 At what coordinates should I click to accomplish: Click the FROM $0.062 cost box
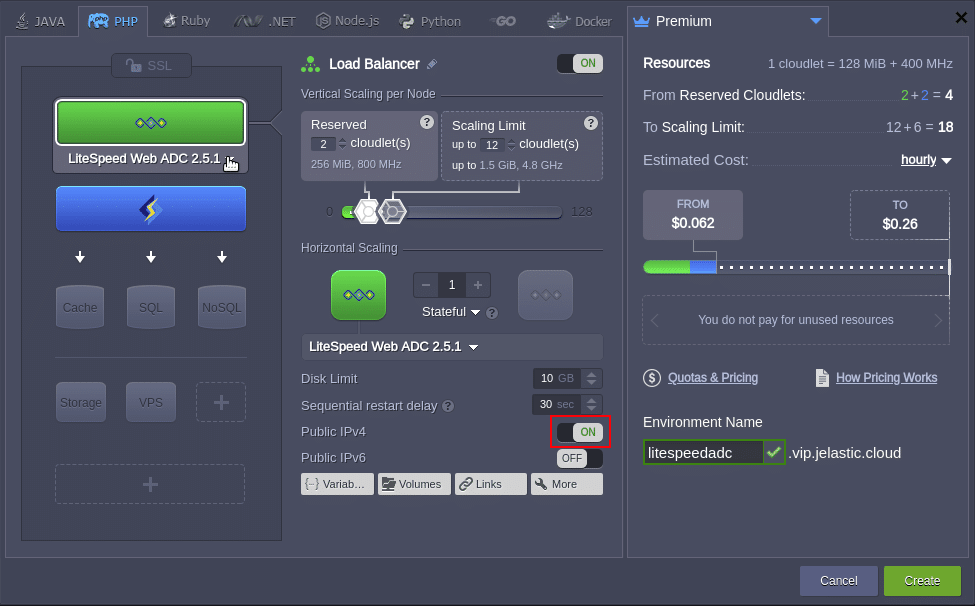693,214
